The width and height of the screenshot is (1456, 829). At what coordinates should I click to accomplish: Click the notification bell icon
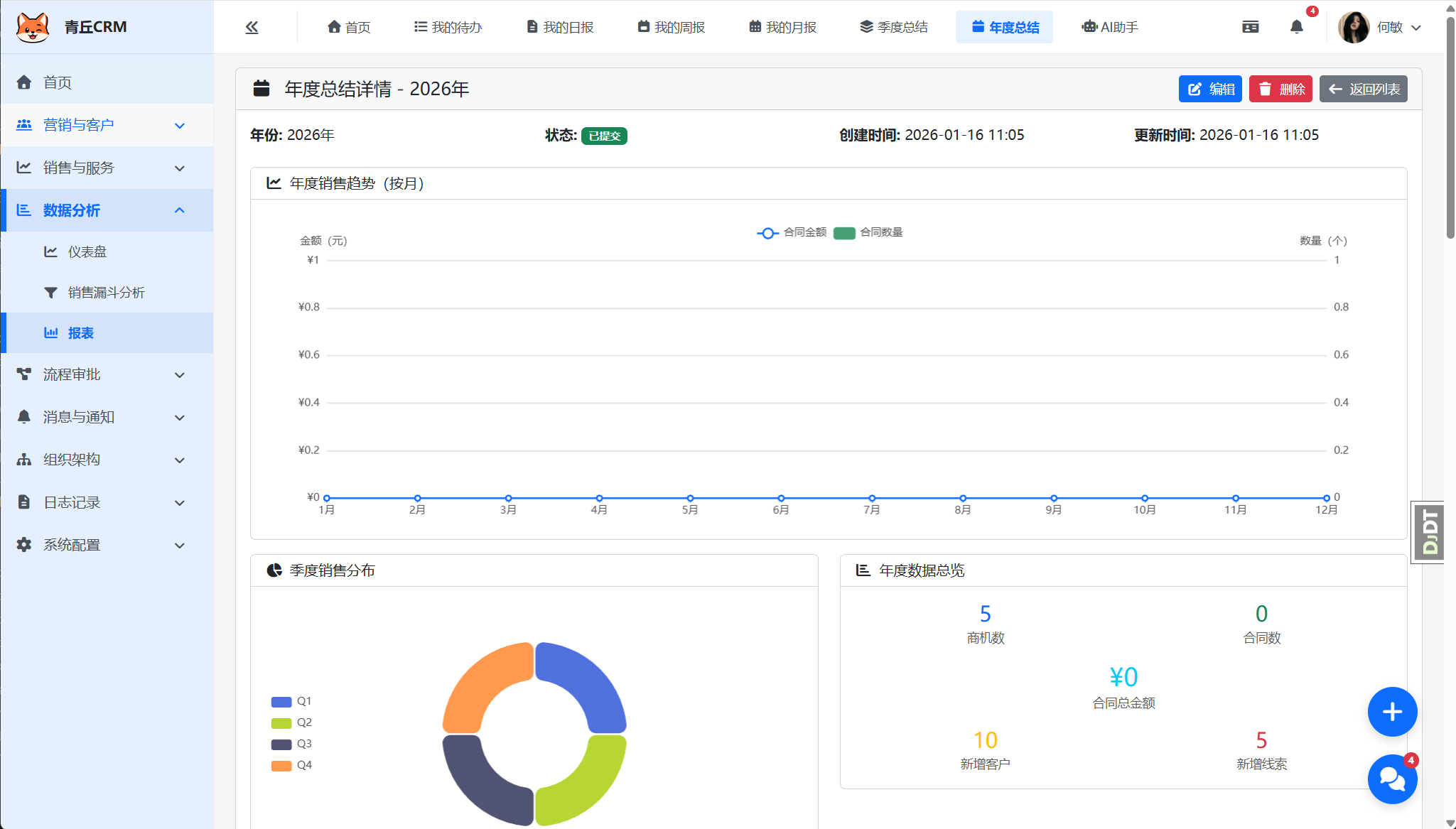click(x=1296, y=26)
